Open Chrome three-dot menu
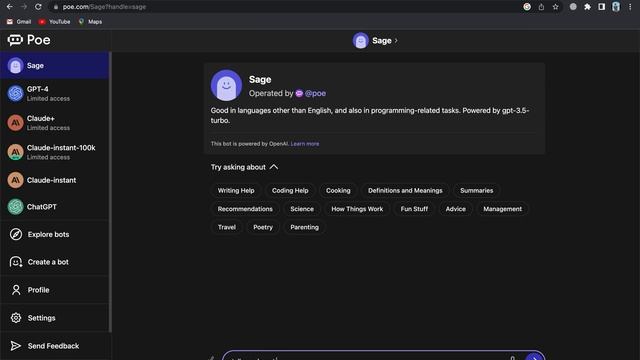The image size is (640, 360). point(630,7)
